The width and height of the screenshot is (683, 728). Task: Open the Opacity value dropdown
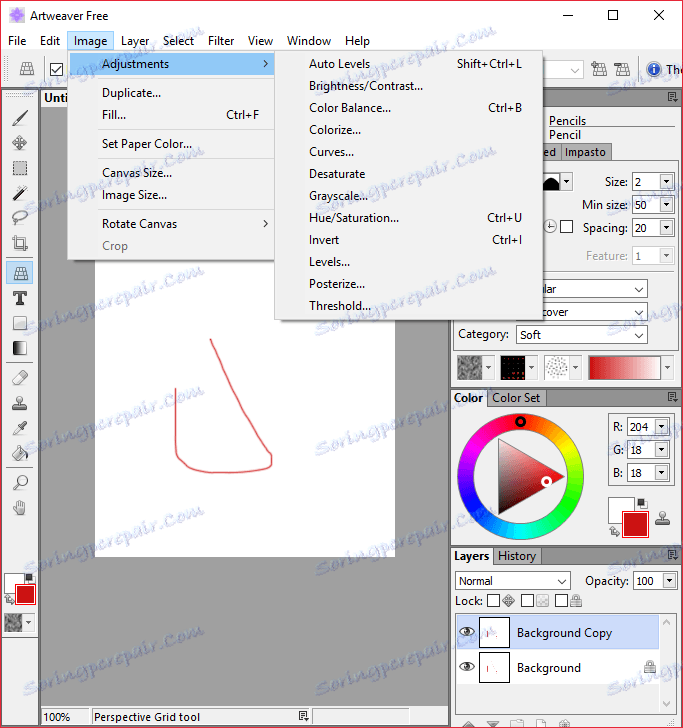pos(669,580)
